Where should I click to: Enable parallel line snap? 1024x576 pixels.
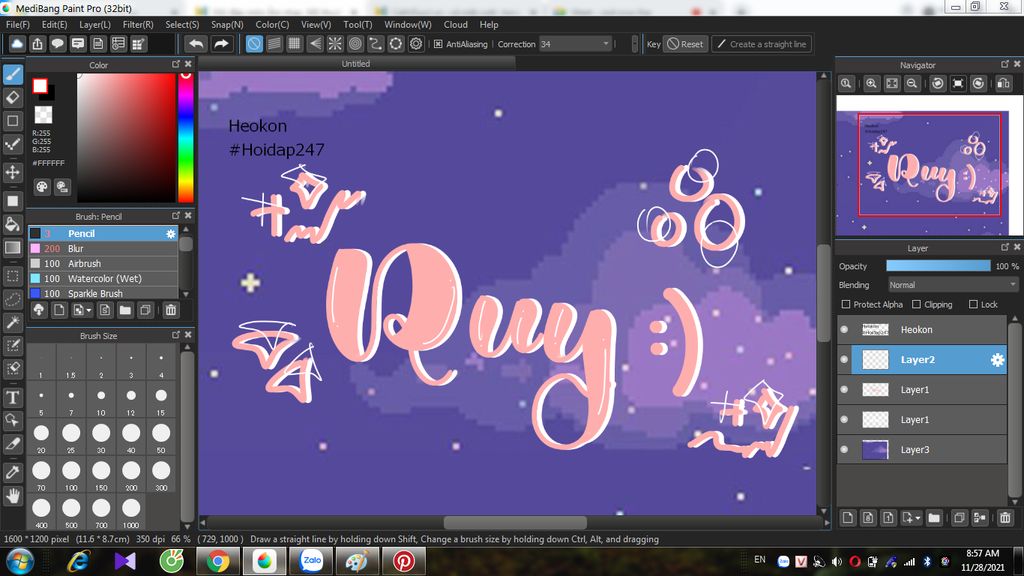point(274,44)
